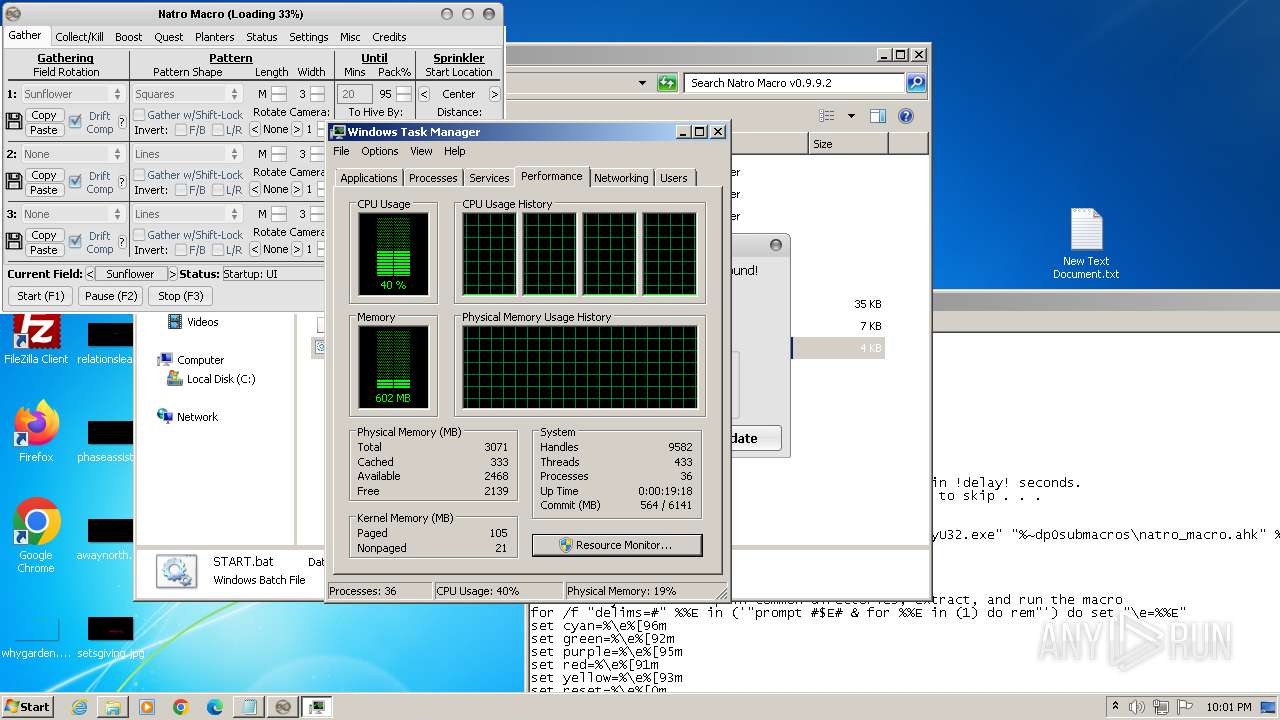Enable Gather w/Shift-Lock for field 3
Image resolution: width=1280 pixels, height=720 pixels.
[139, 235]
